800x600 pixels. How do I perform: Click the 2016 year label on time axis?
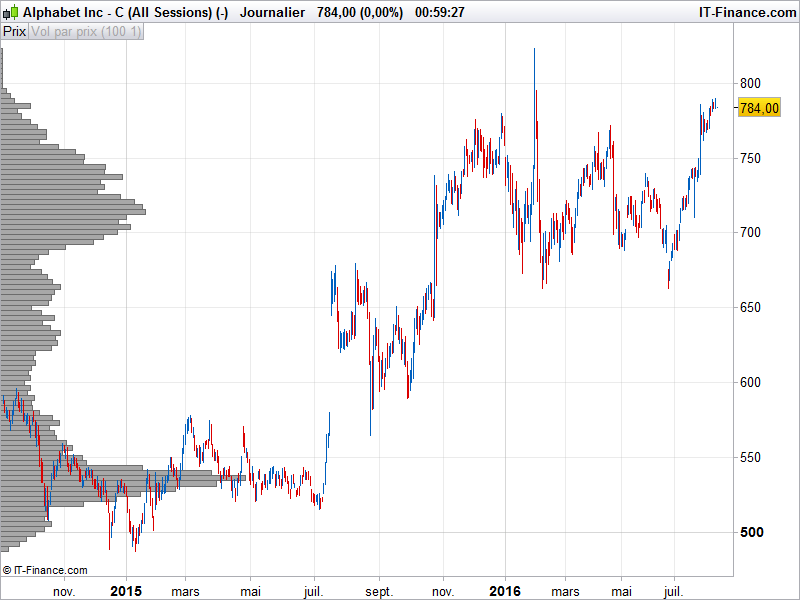(505, 591)
